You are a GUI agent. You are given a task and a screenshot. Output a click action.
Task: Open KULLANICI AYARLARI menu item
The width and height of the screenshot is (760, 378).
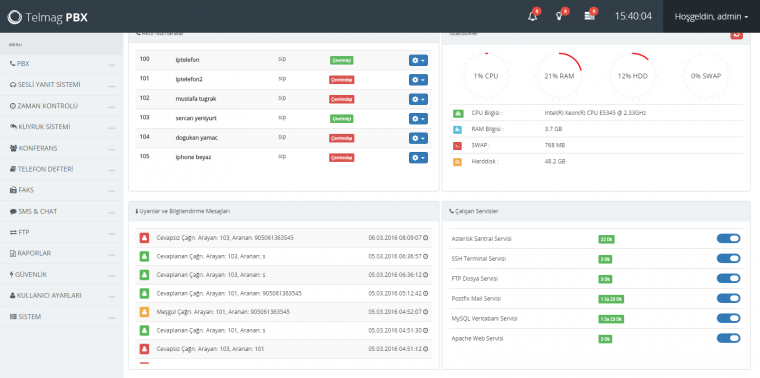62,296
